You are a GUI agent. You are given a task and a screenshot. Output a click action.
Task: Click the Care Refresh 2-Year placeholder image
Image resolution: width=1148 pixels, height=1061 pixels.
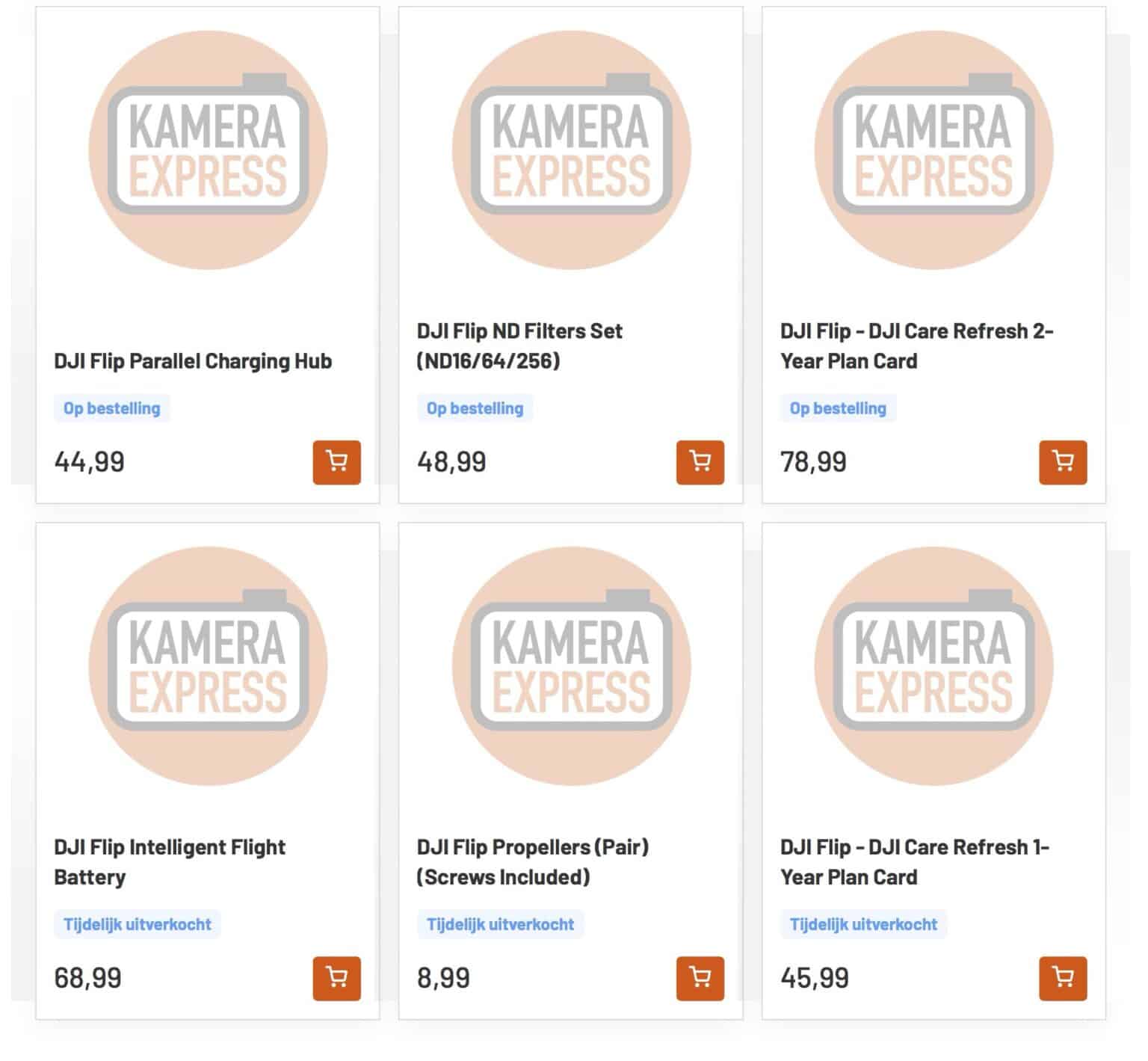933,150
